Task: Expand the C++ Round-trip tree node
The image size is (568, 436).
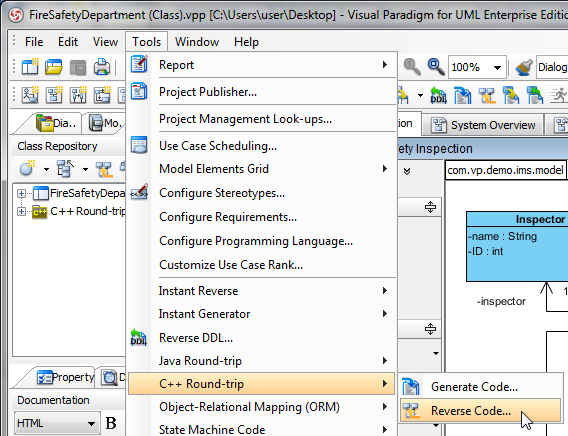Action: click(x=21, y=211)
